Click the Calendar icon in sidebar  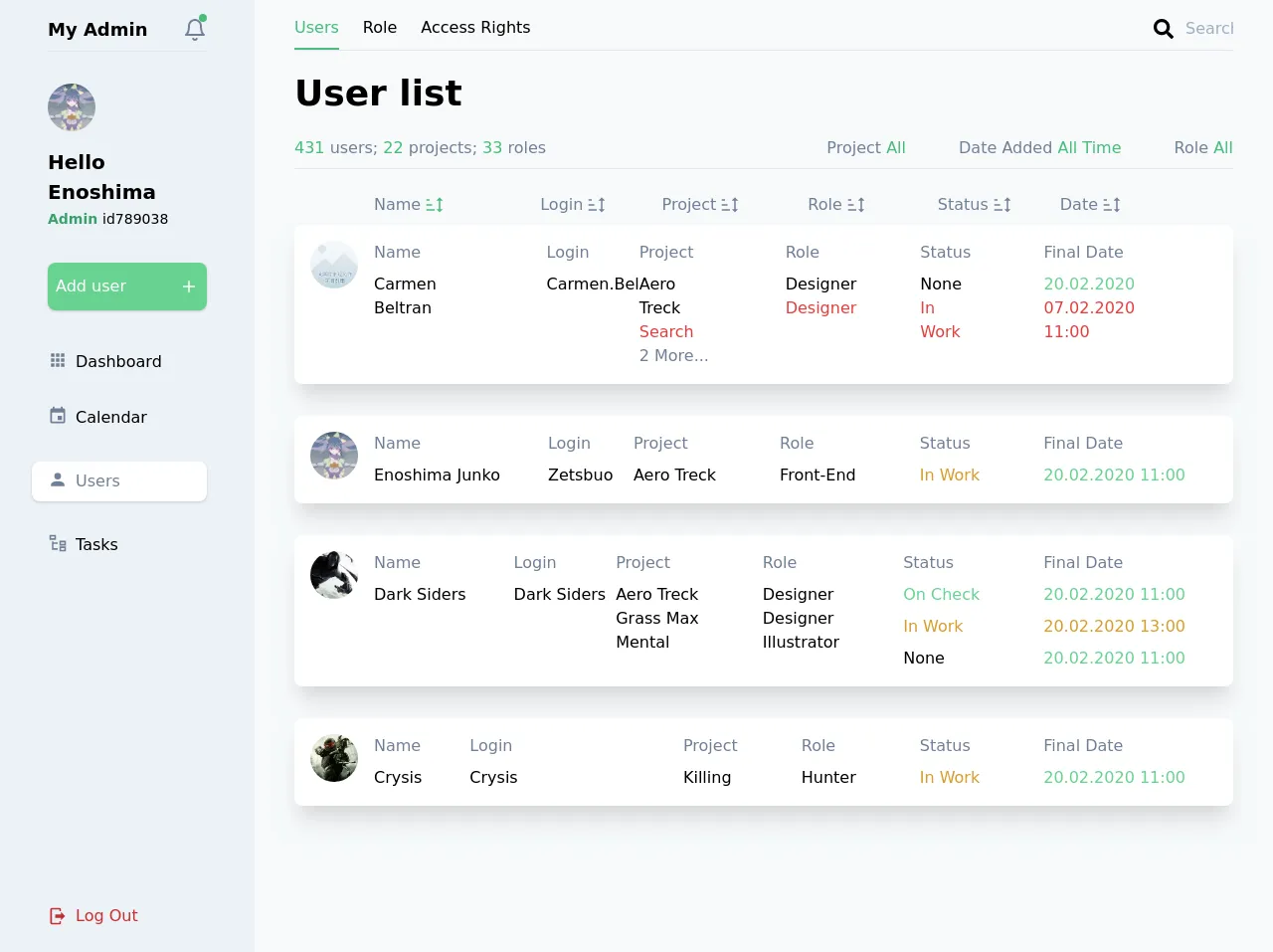coord(58,416)
